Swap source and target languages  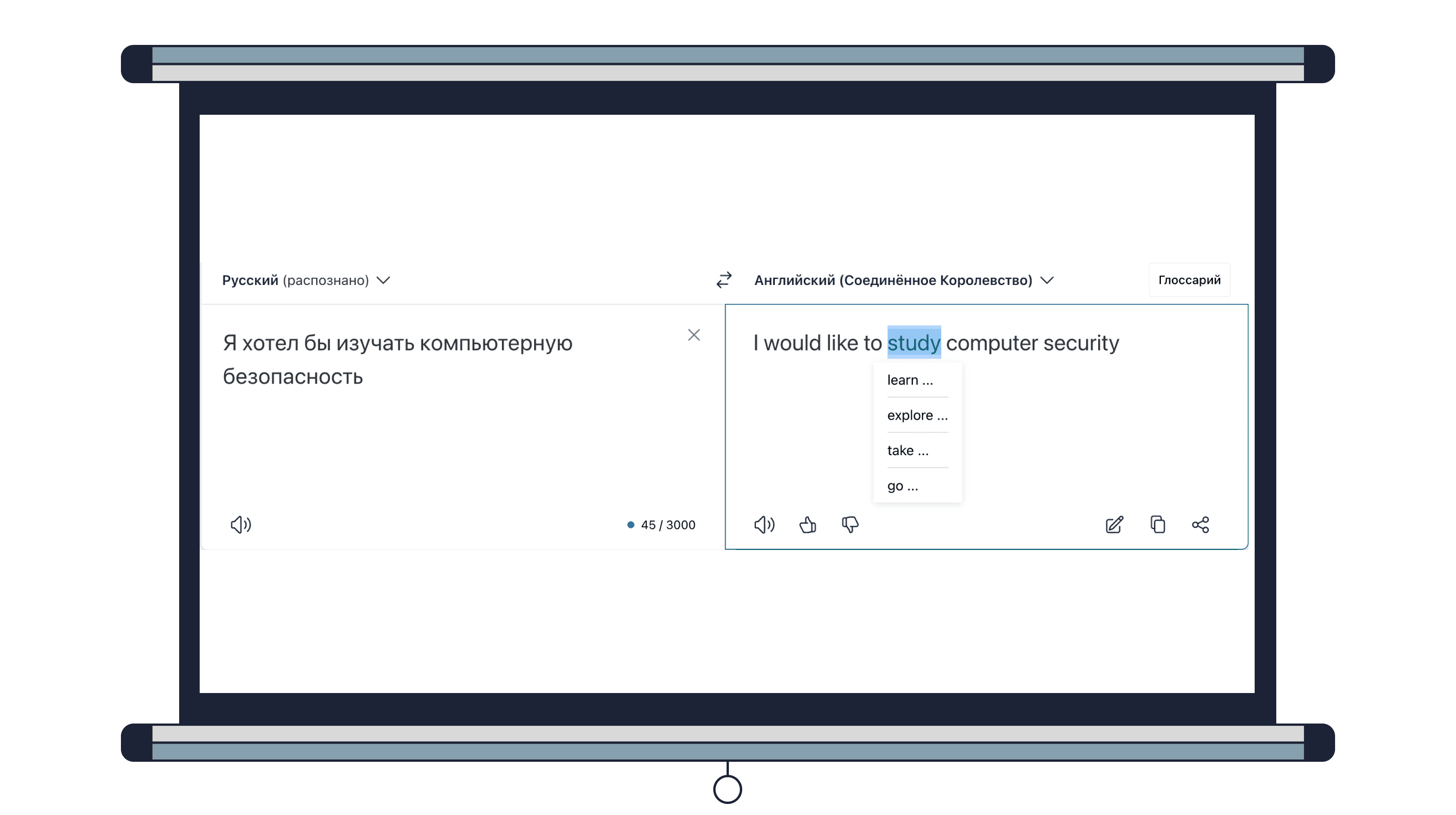pos(724,280)
